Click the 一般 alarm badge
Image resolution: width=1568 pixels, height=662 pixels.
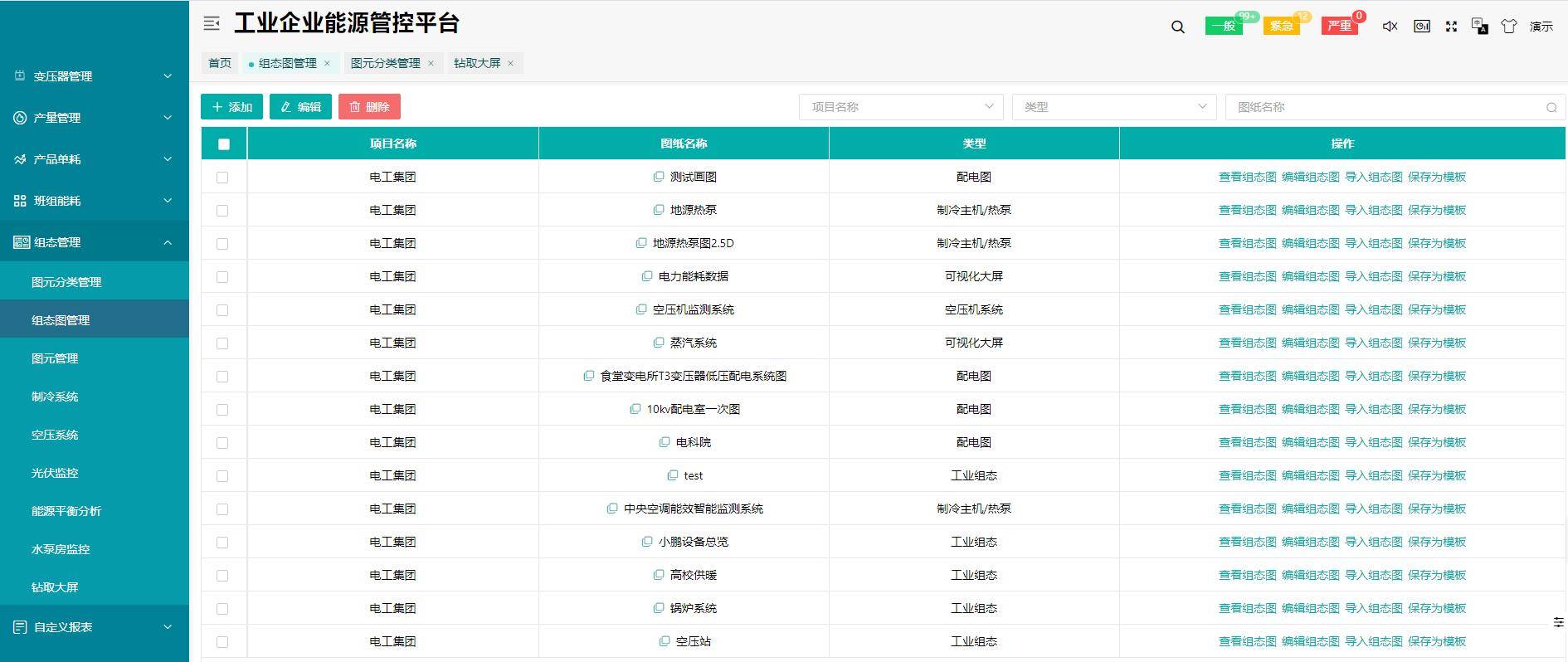pos(1224,26)
